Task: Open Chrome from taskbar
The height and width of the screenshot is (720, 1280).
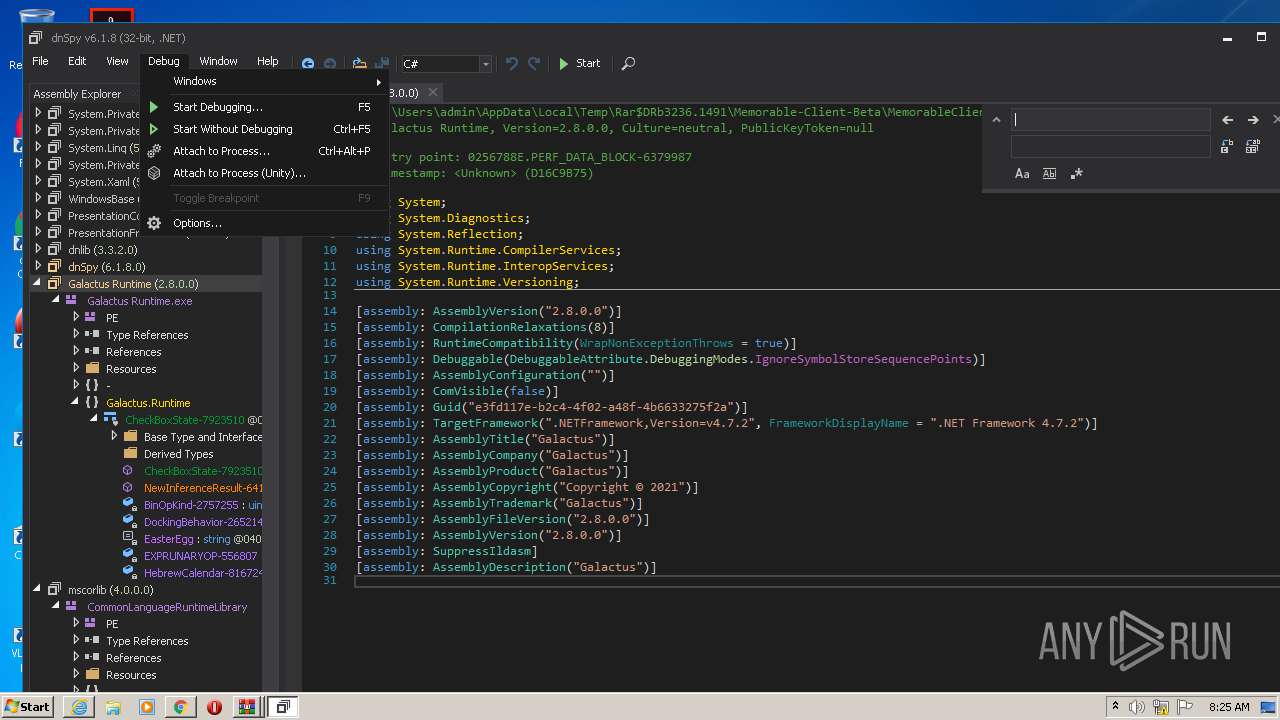Action: pos(180,706)
